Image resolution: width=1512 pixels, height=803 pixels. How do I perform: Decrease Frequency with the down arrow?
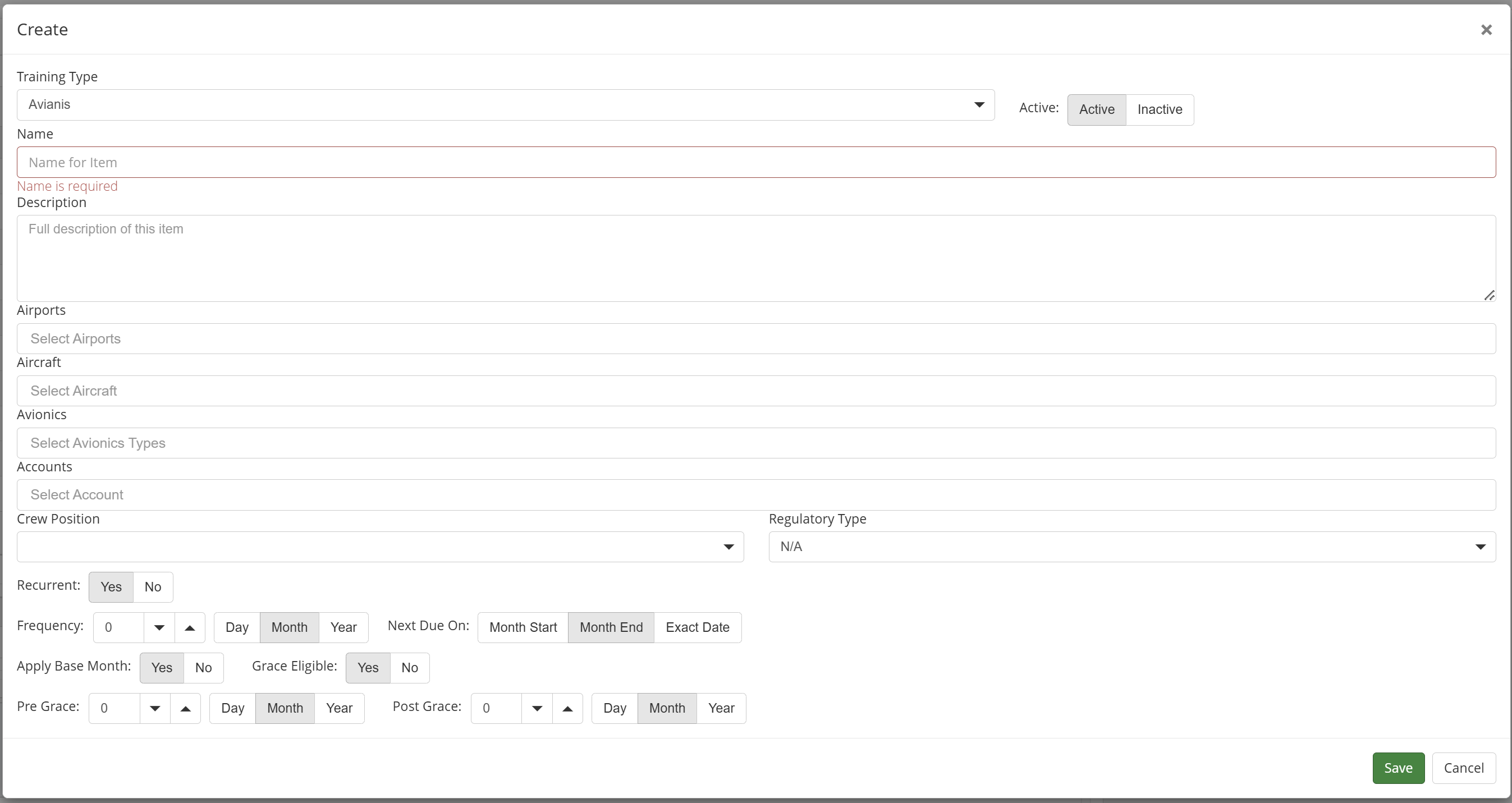[159, 627]
